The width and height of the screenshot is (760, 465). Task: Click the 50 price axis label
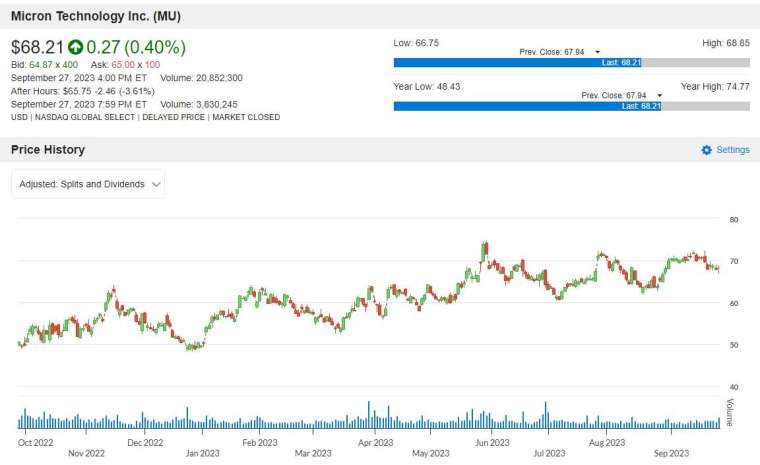pos(734,345)
